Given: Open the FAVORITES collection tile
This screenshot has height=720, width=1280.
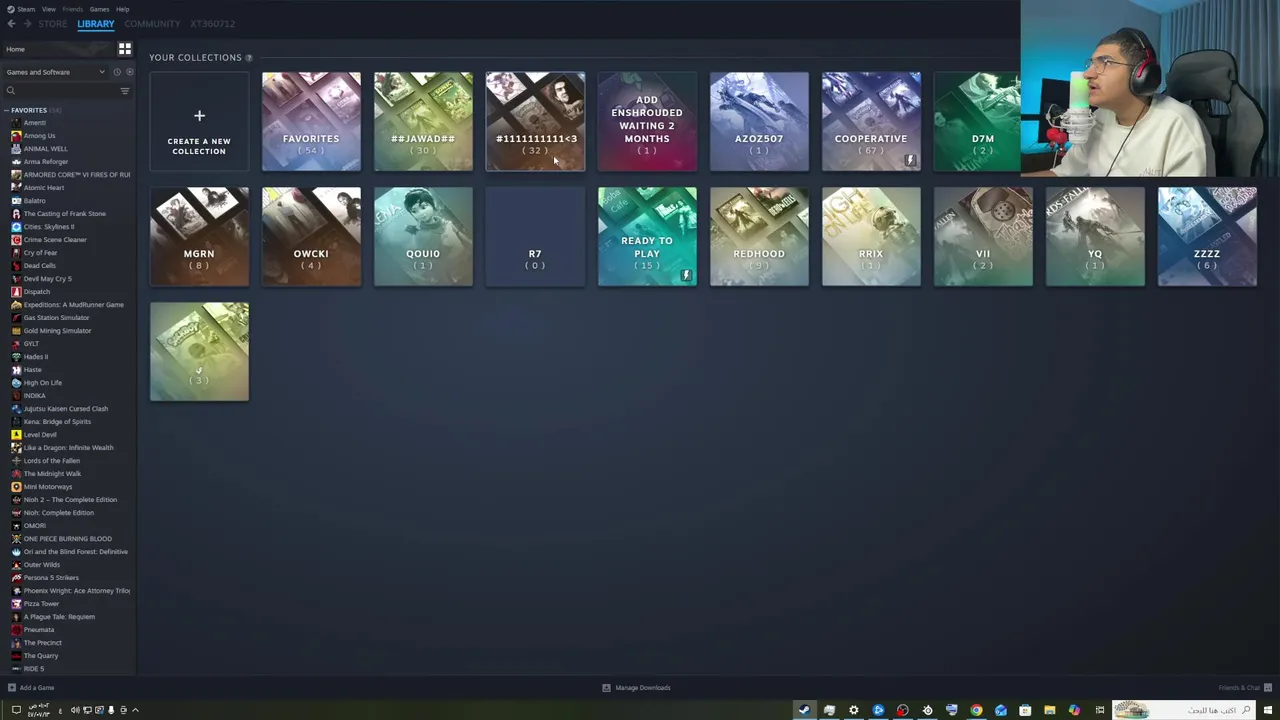Looking at the screenshot, I should (x=311, y=121).
